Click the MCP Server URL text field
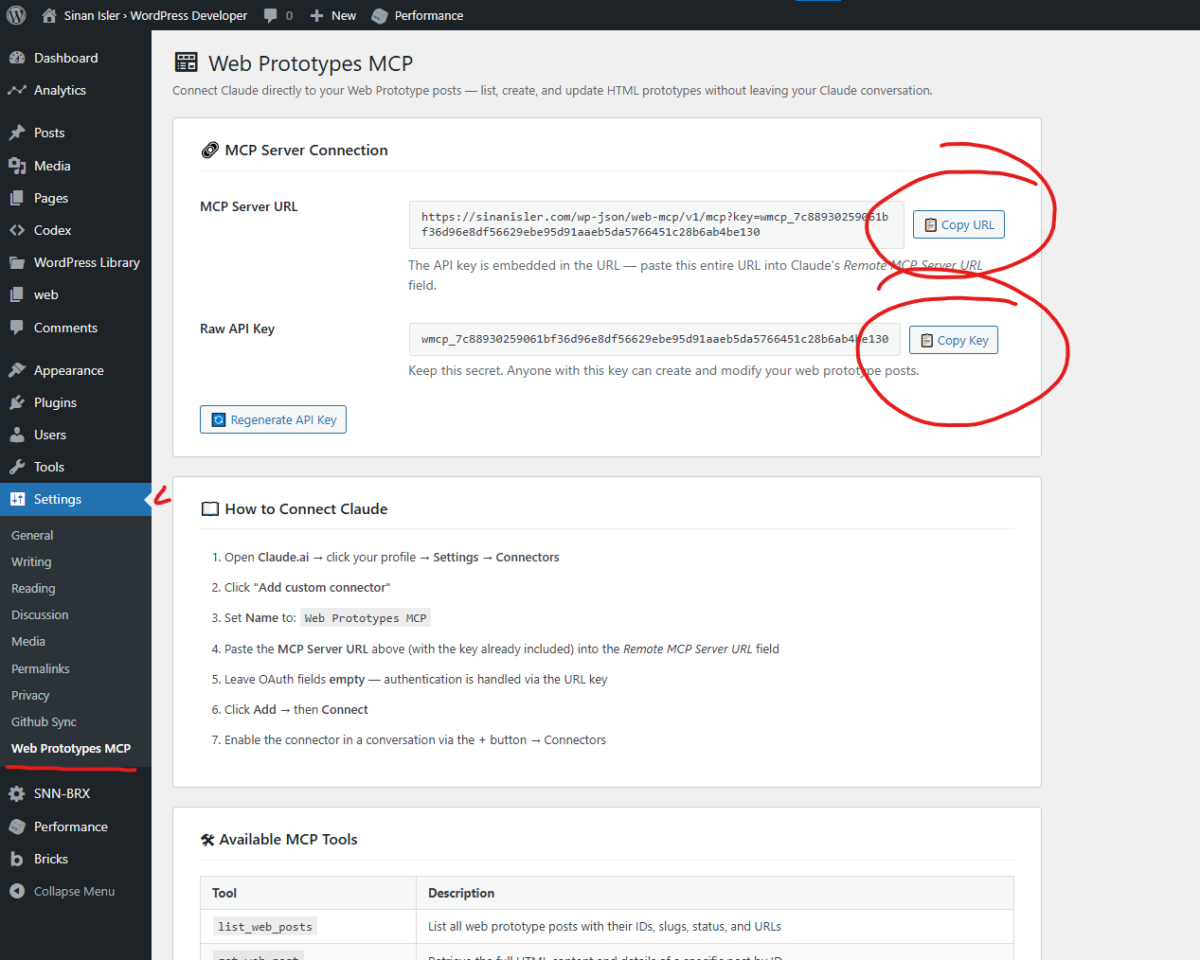This screenshot has width=1200, height=960. 655,224
